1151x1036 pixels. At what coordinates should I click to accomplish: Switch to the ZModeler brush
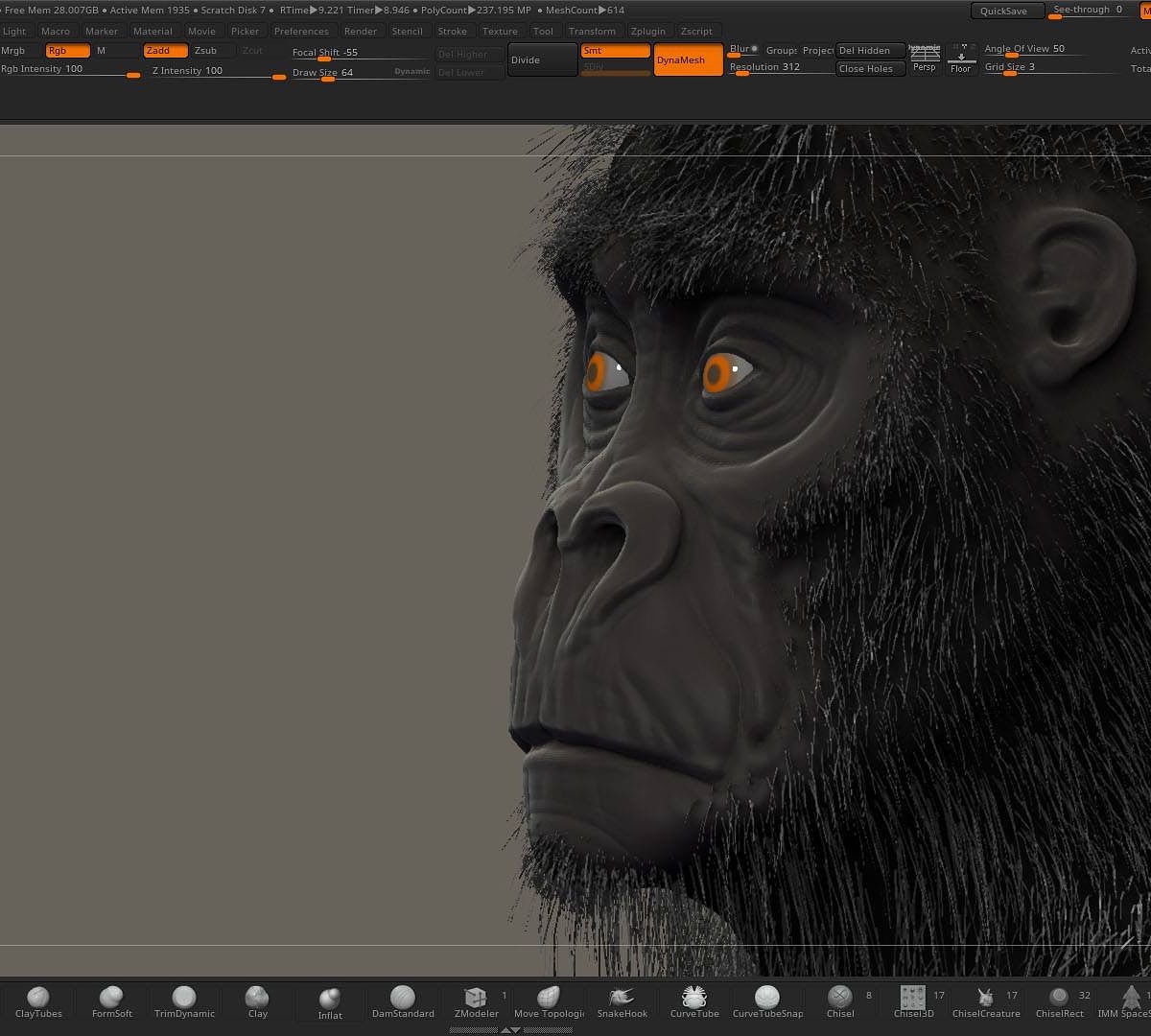[x=477, y=1001]
